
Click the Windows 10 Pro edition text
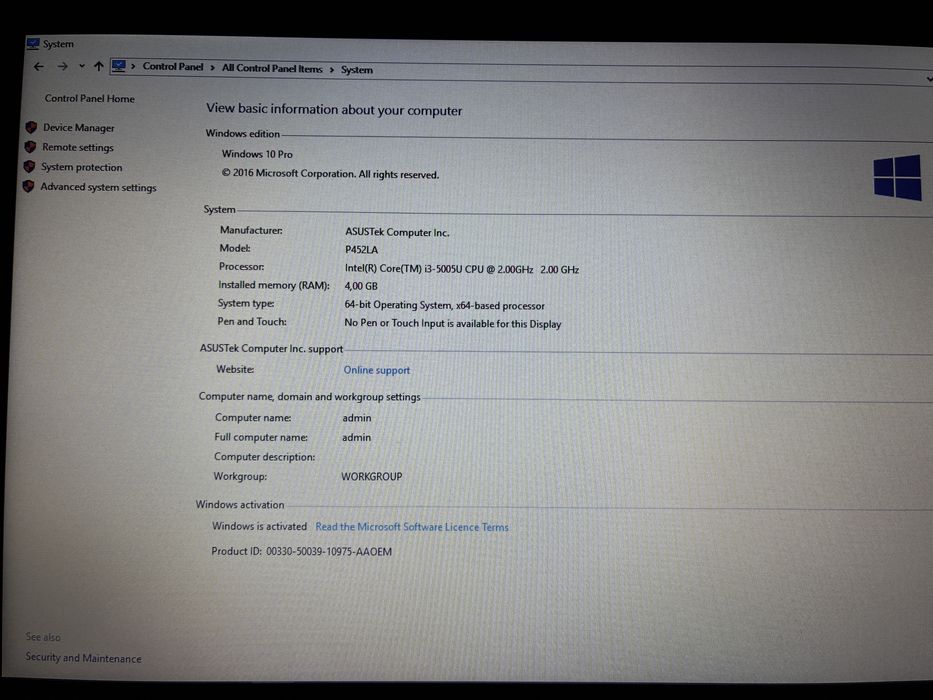[x=257, y=154]
